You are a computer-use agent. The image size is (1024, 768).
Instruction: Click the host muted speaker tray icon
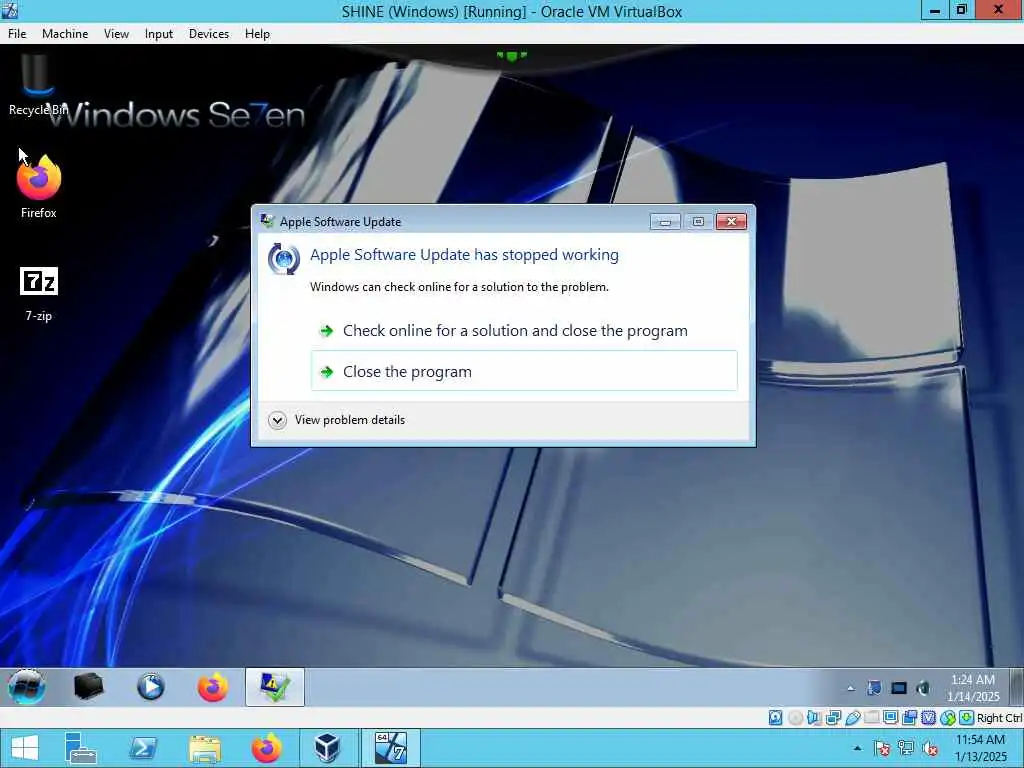coord(931,748)
